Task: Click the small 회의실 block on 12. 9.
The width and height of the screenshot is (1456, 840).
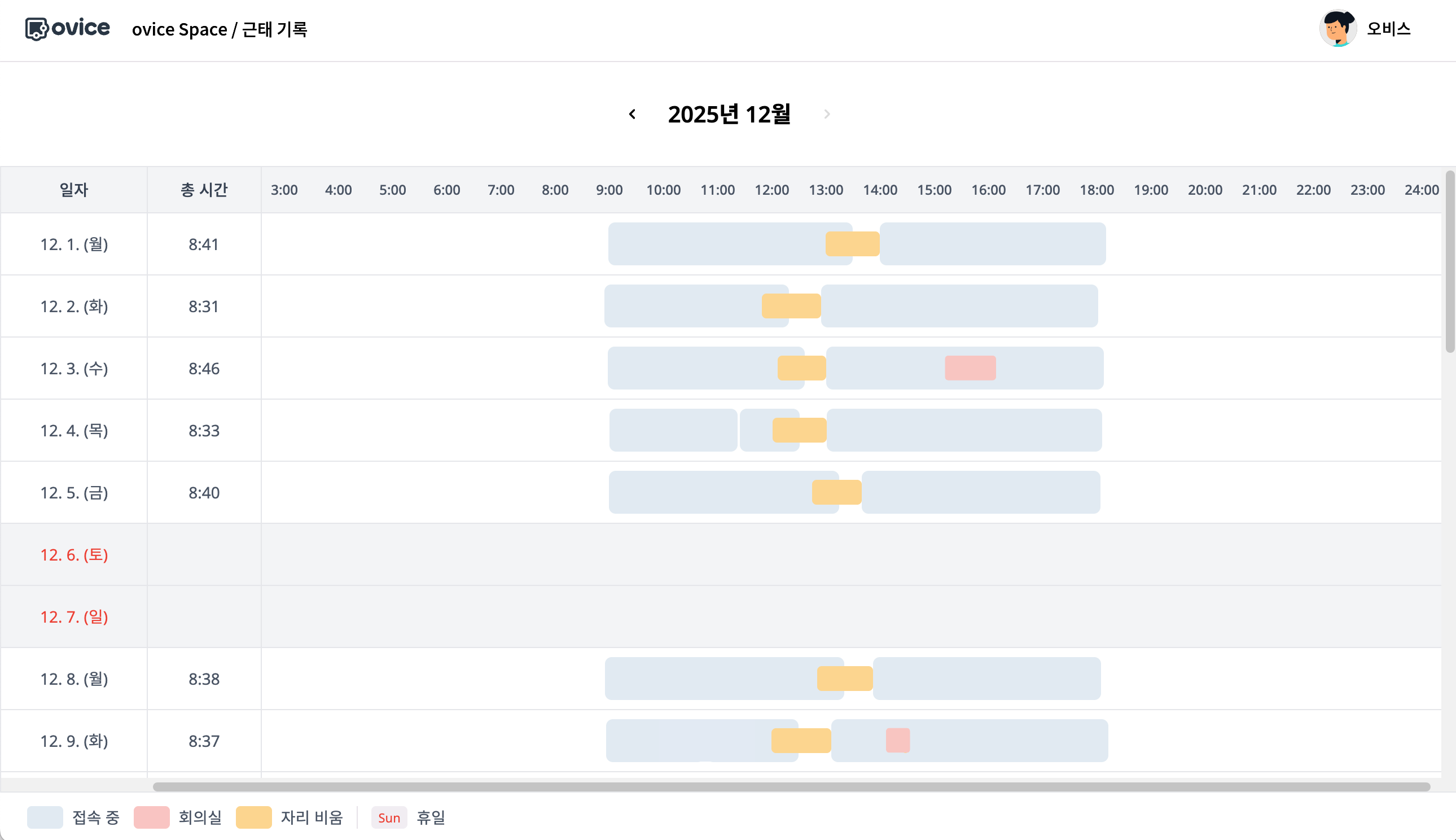Action: pos(897,740)
